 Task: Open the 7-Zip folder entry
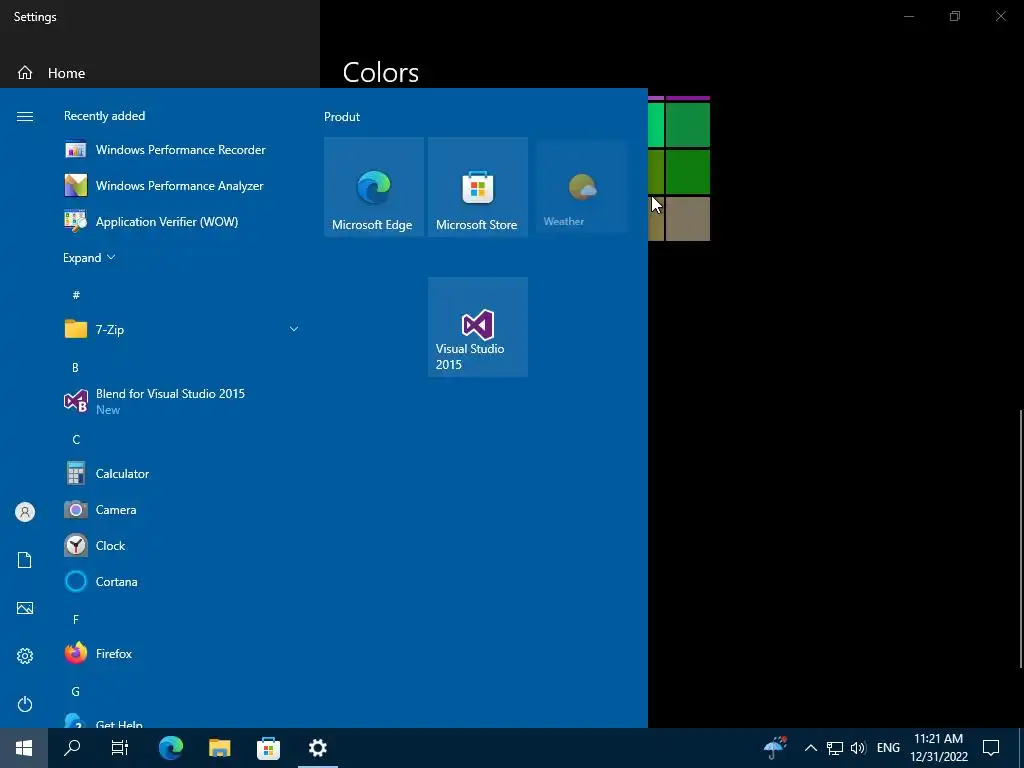point(182,329)
